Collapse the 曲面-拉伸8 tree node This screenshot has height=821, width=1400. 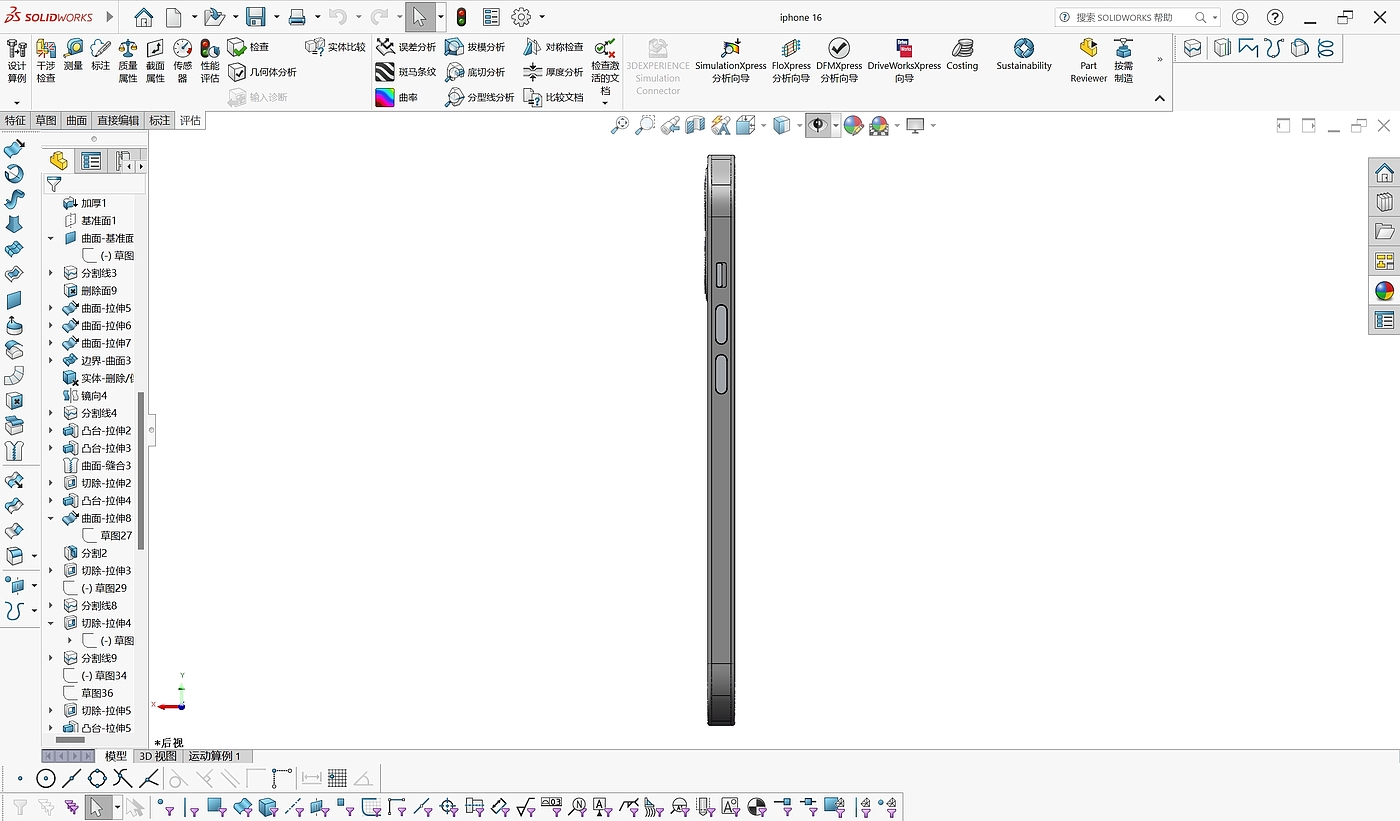click(x=51, y=518)
